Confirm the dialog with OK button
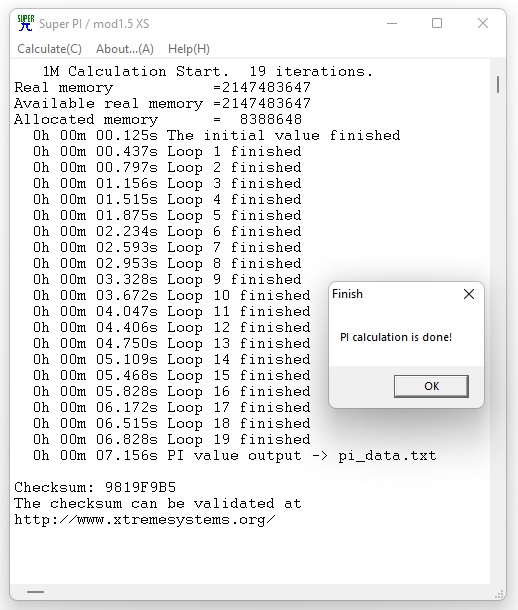 (431, 386)
